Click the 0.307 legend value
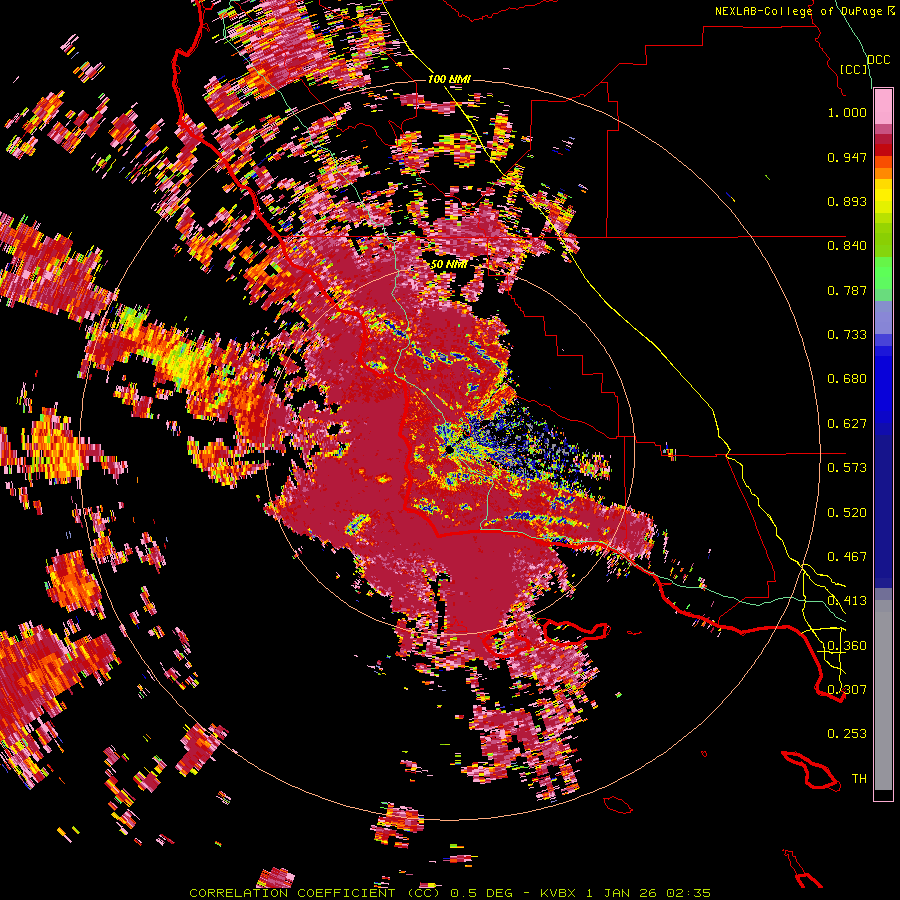 (847, 690)
